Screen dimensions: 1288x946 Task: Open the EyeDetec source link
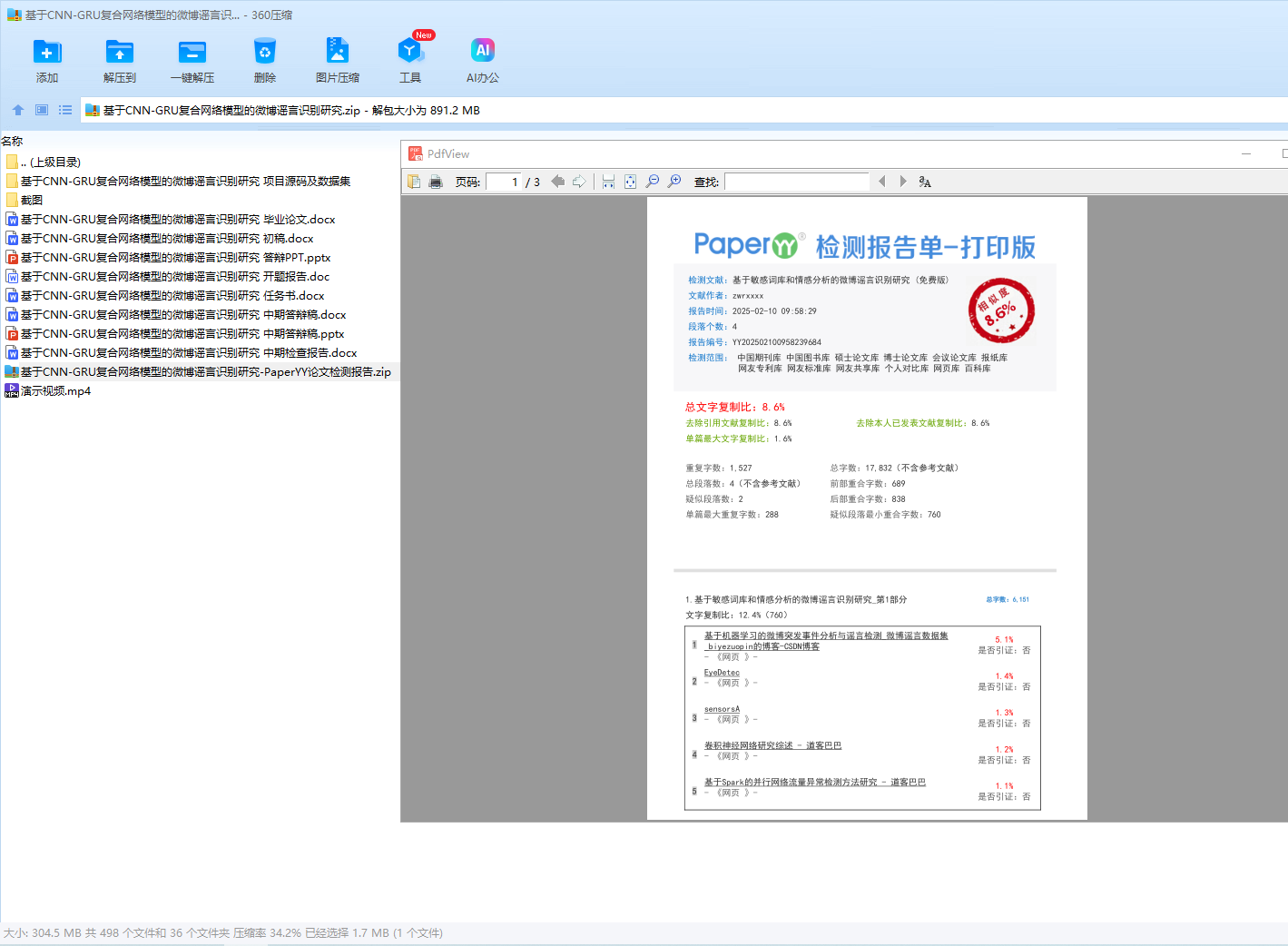(x=722, y=673)
